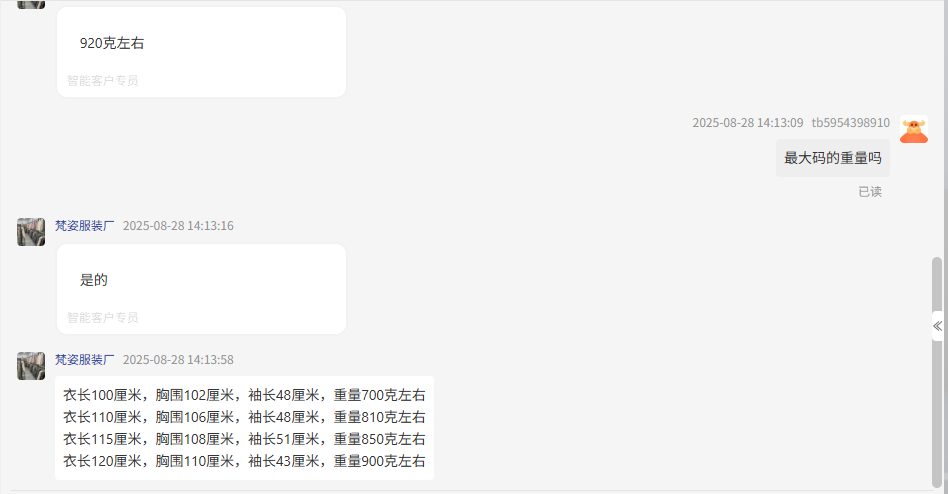Click the size chart line 衣长100厘米

(244, 395)
